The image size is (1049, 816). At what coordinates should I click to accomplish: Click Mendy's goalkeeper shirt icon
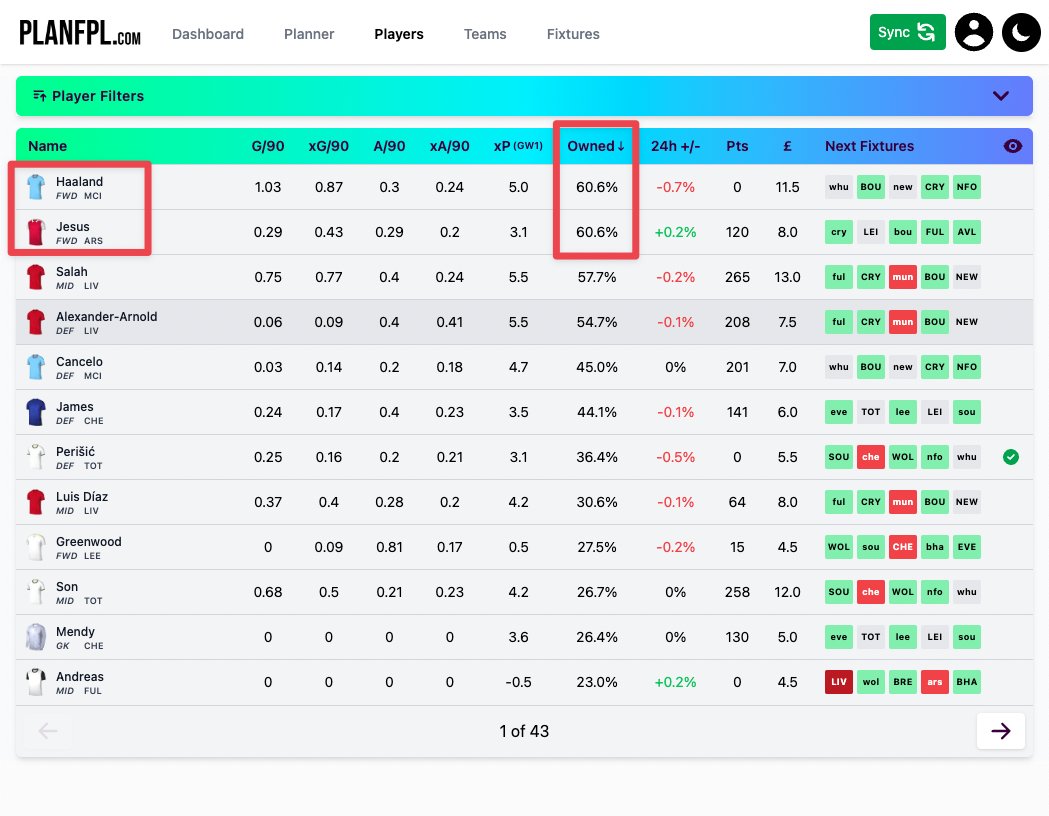(x=36, y=637)
